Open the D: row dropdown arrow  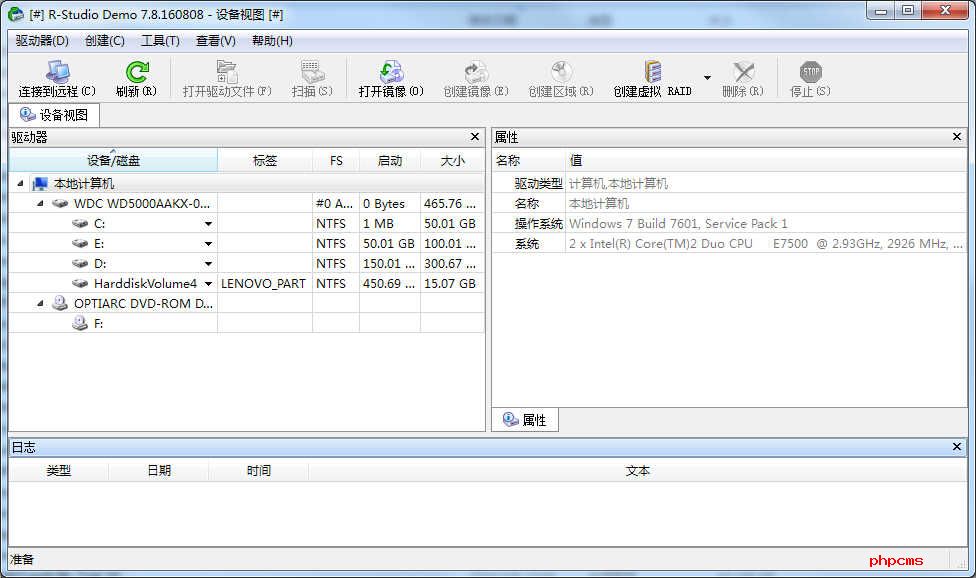click(x=209, y=264)
